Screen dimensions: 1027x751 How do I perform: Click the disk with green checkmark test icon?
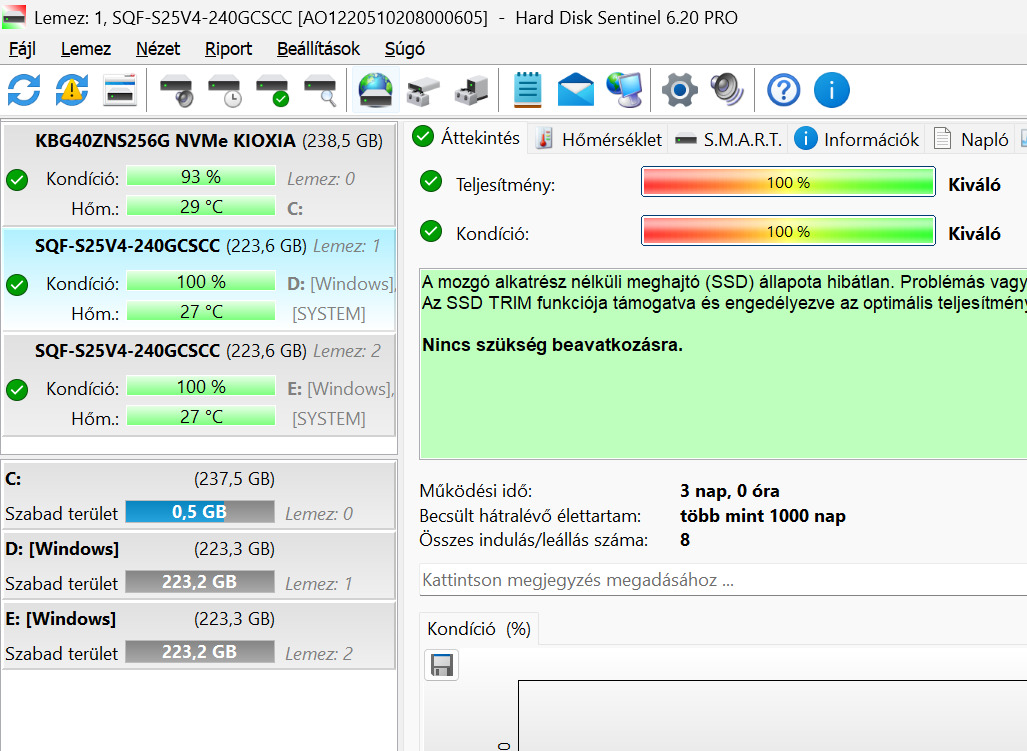point(272,90)
